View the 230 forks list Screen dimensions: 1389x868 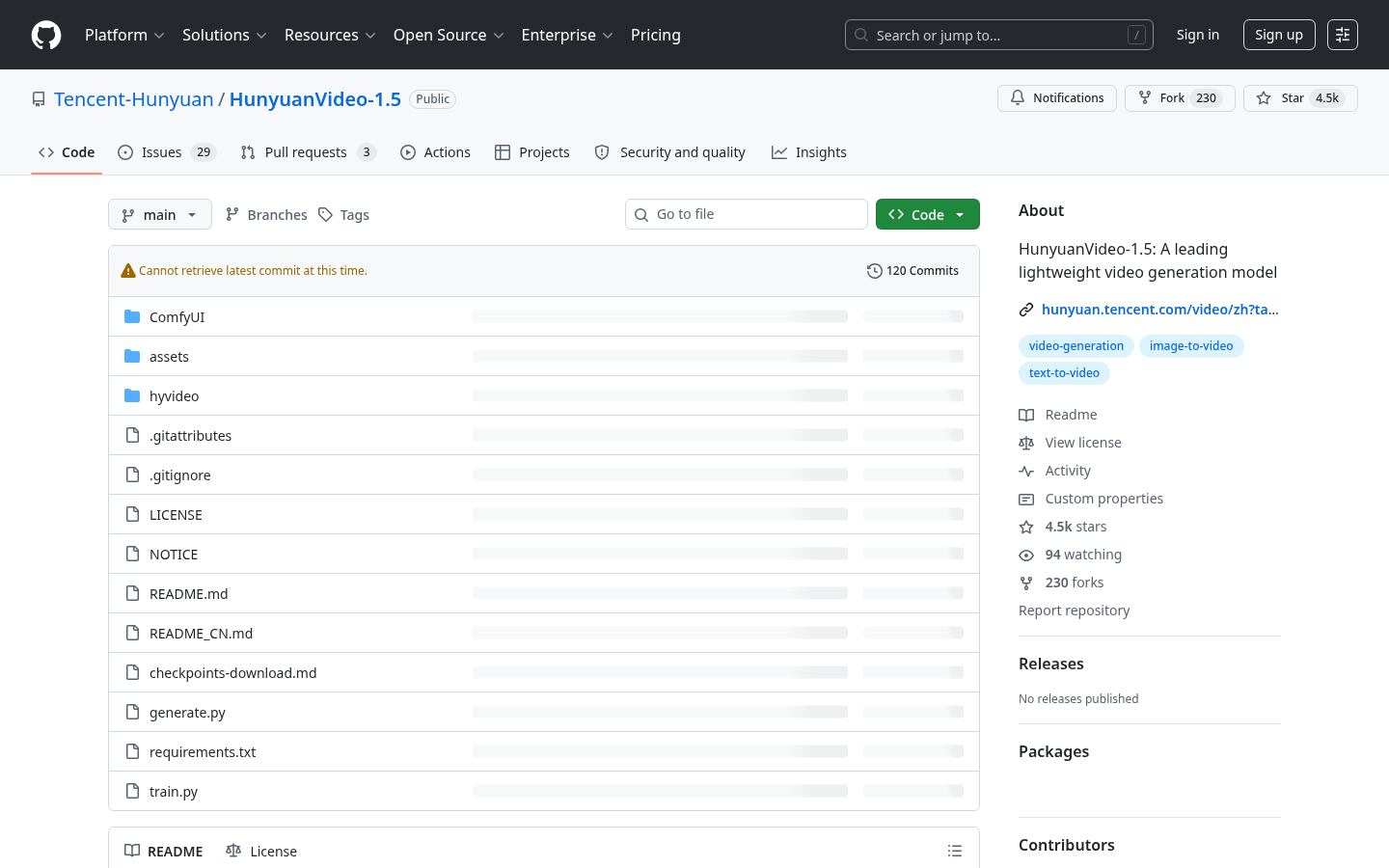pyautogui.click(x=1061, y=583)
